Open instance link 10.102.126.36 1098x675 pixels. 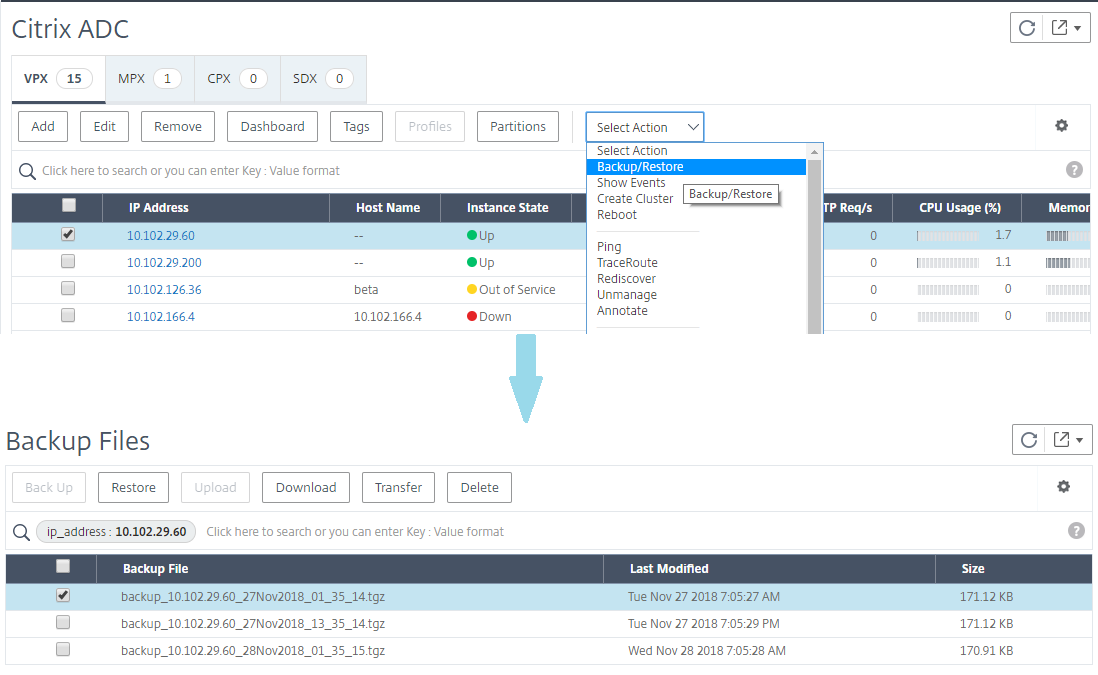[164, 290]
